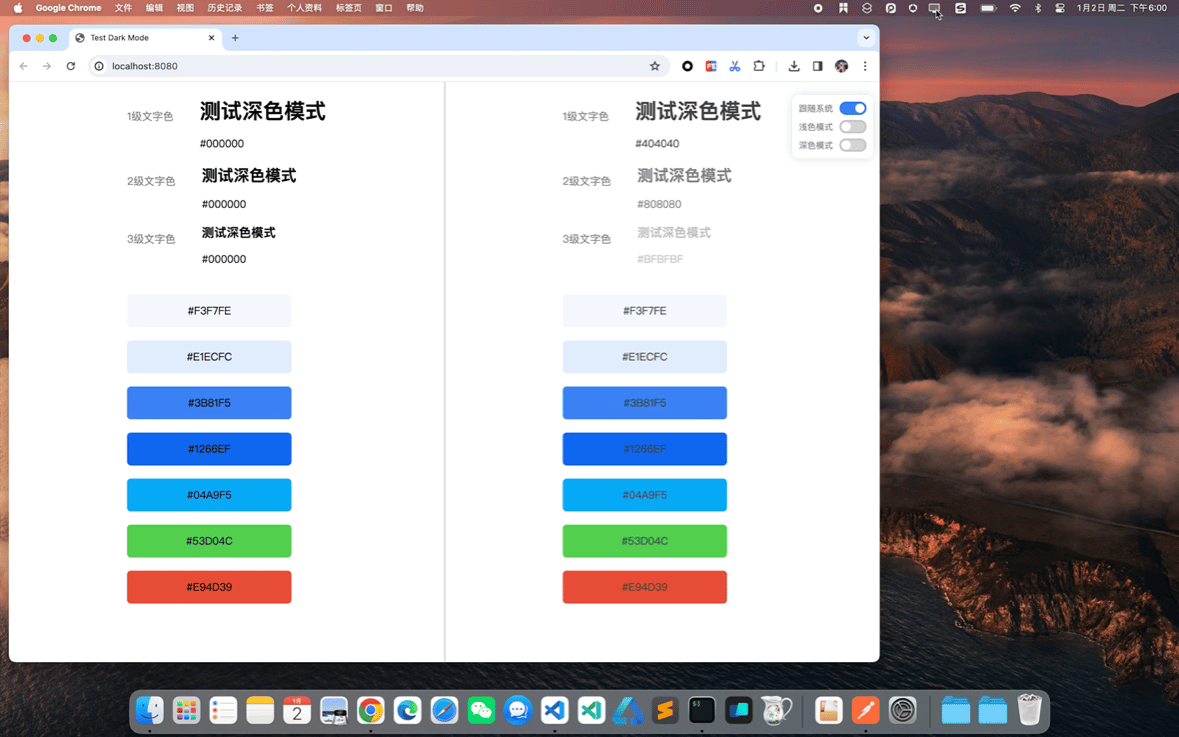Screen dimensions: 1179x737
Task: Open Finder from the Dock
Action: (x=150, y=710)
